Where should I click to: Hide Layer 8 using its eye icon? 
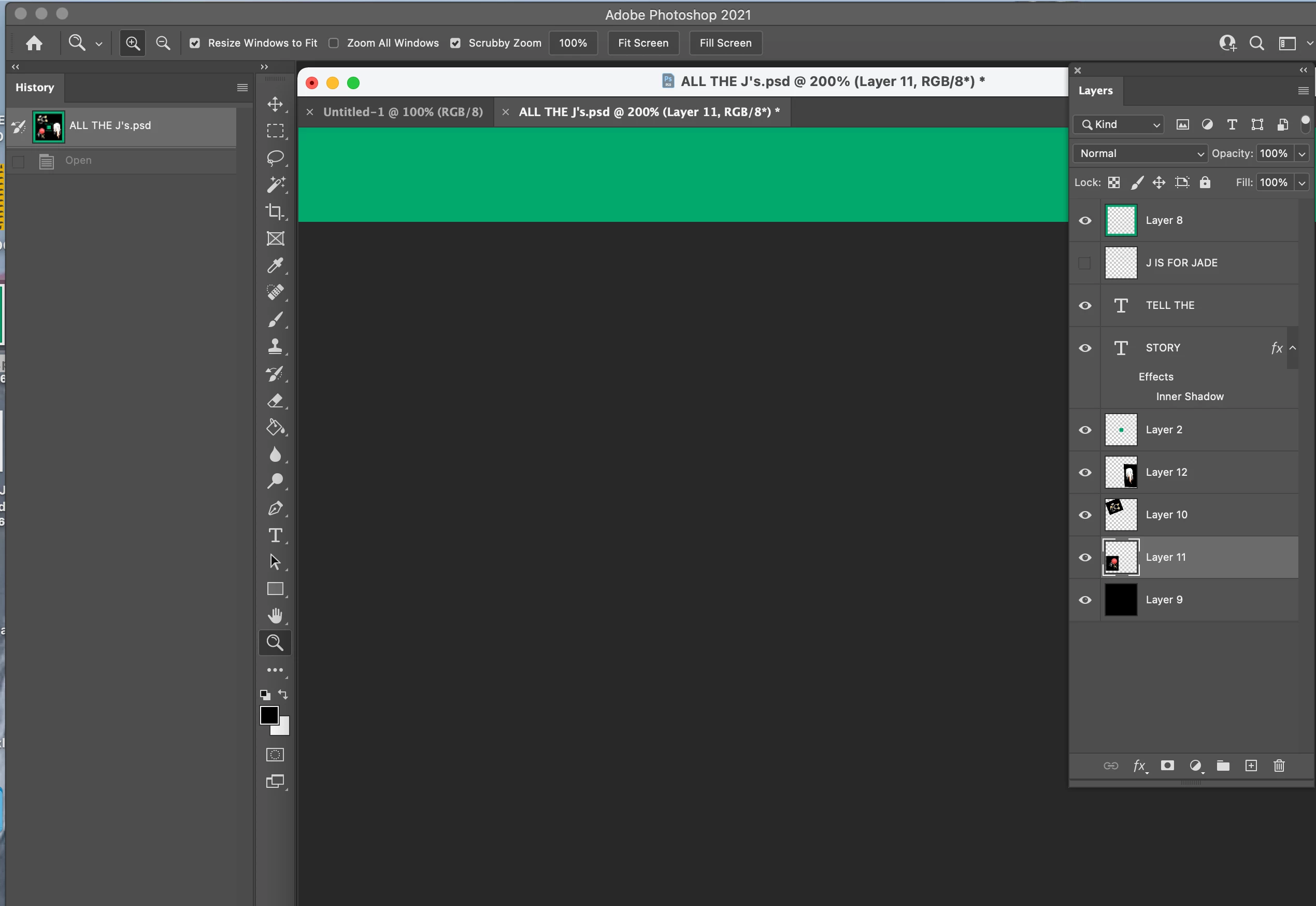pos(1085,220)
